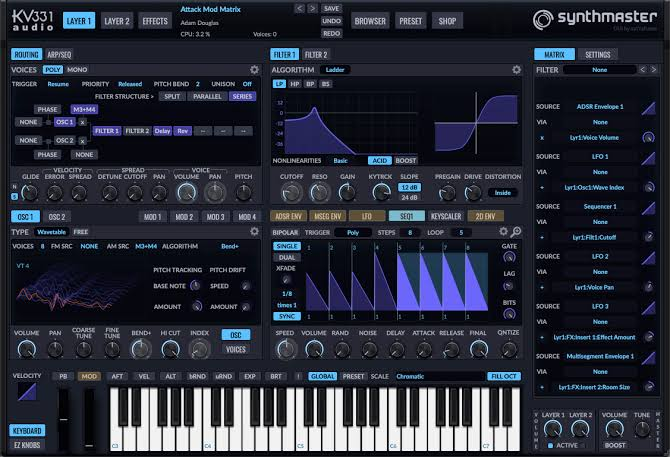
Task: Switch to the OSC 2 tab
Action: point(57,217)
